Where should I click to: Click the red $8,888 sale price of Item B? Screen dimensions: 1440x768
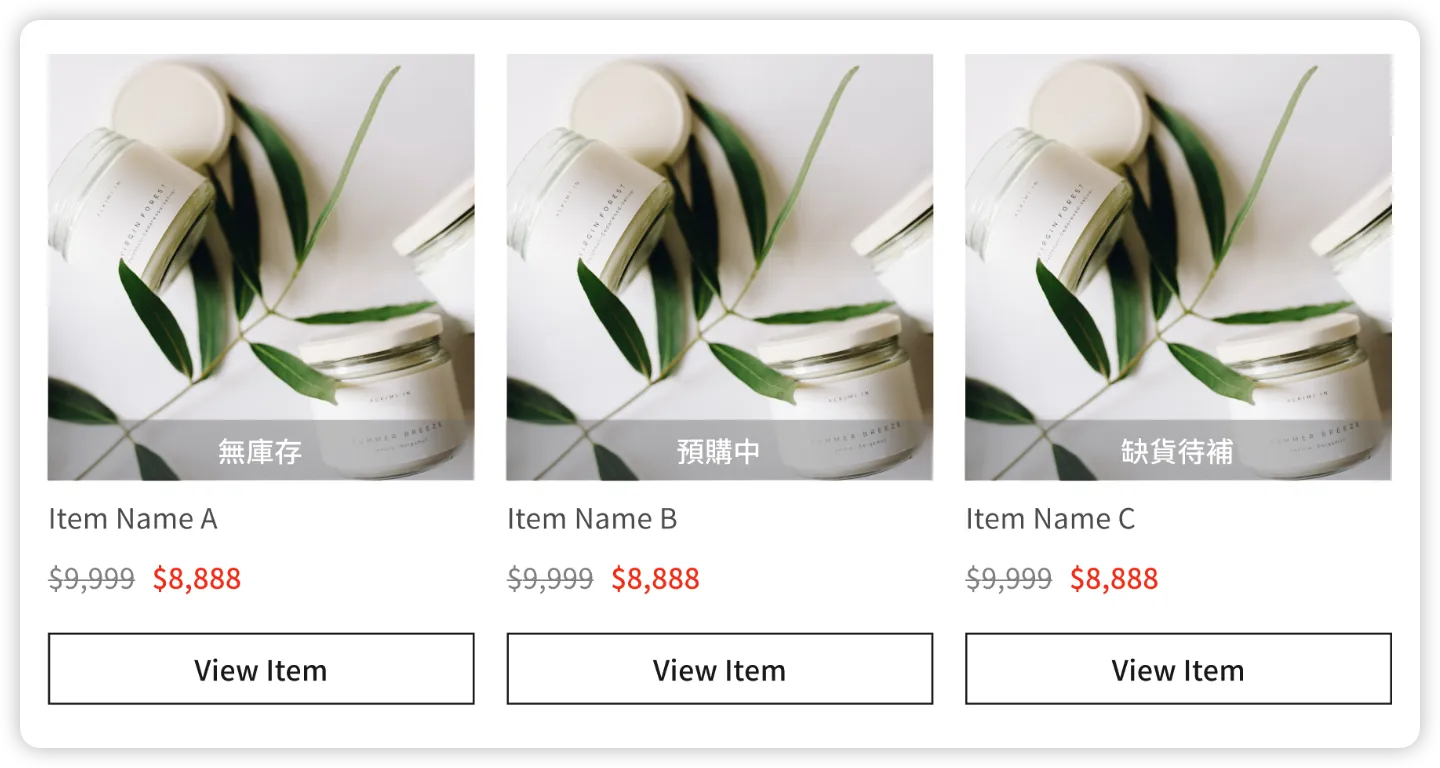pos(656,579)
